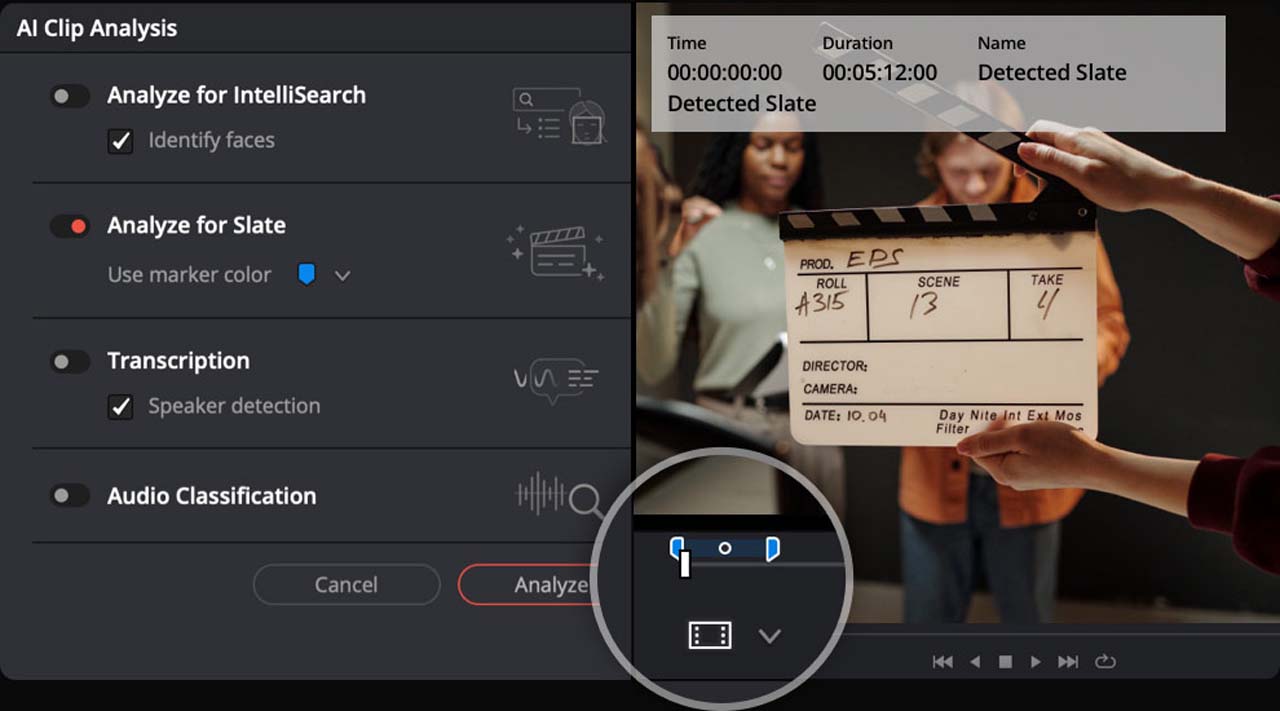Screen dimensions: 1280x711
Task: Click the Use marker color label
Action: click(190, 275)
